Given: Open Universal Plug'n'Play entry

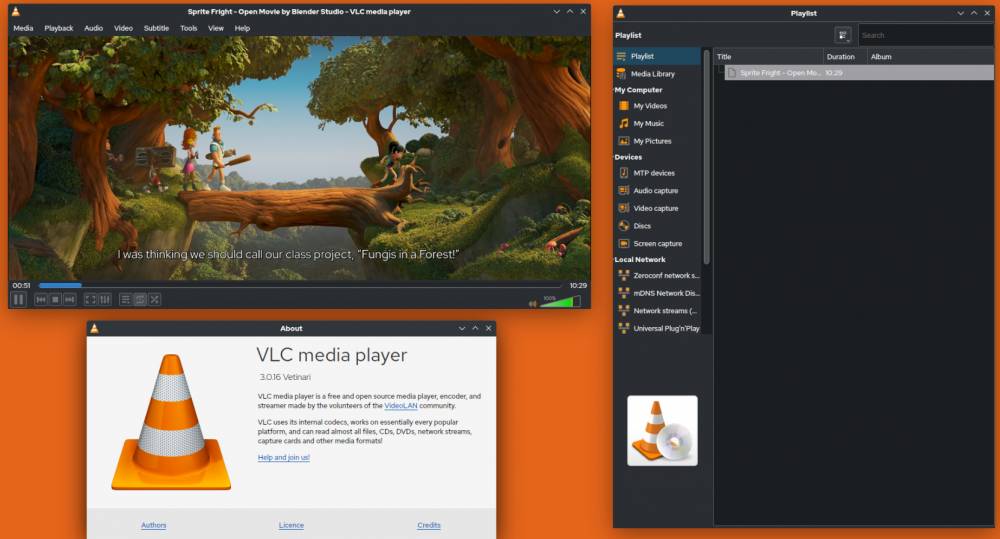Looking at the screenshot, I should click(x=657, y=329).
